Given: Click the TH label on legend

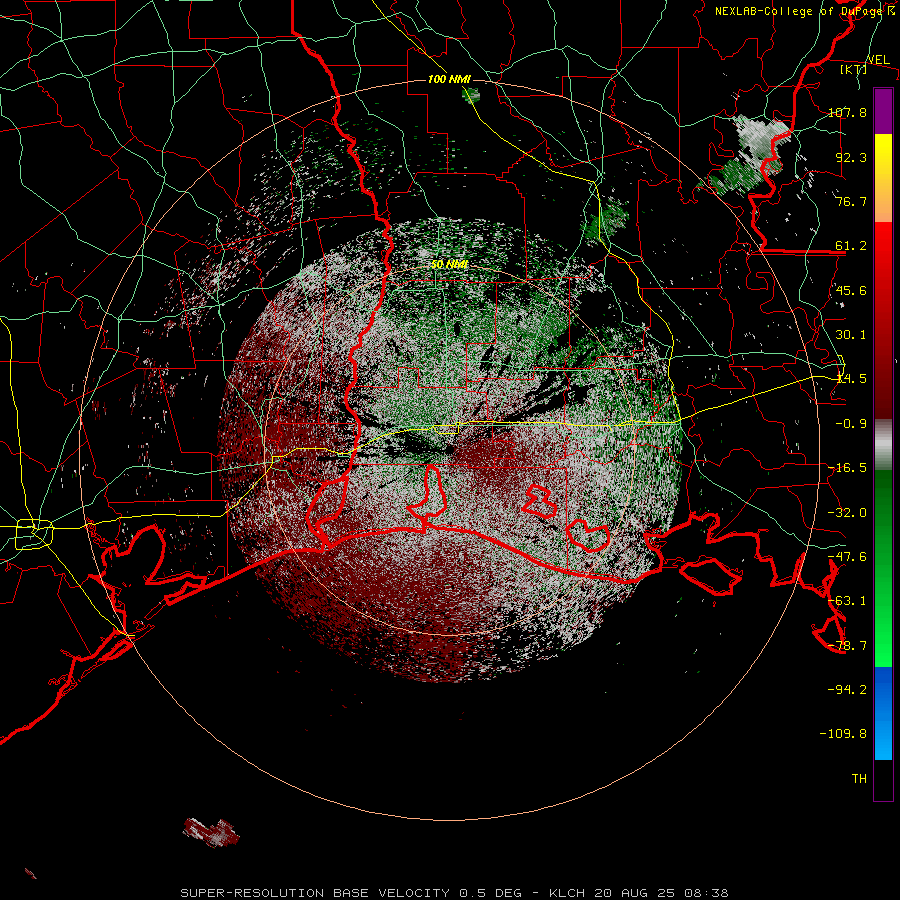Looking at the screenshot, I should tap(859, 779).
